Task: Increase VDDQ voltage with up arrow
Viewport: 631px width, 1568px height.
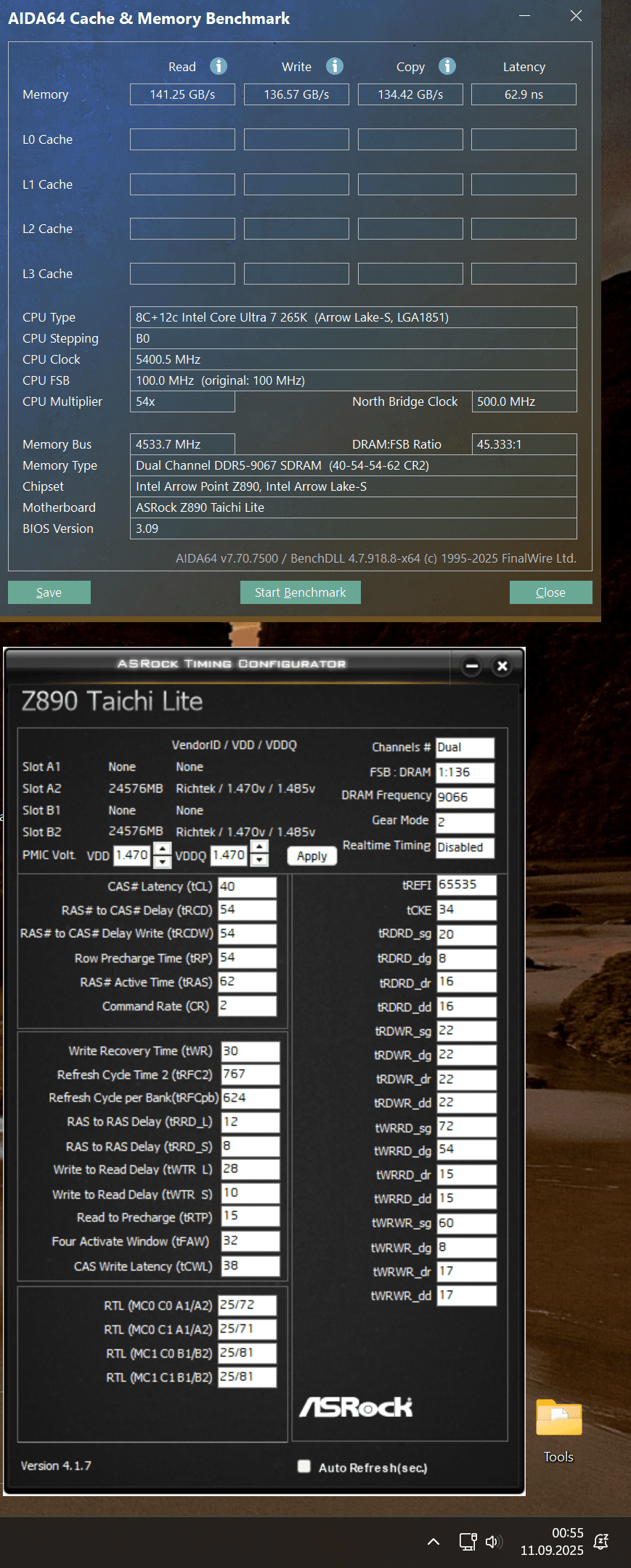Action: coord(259,846)
